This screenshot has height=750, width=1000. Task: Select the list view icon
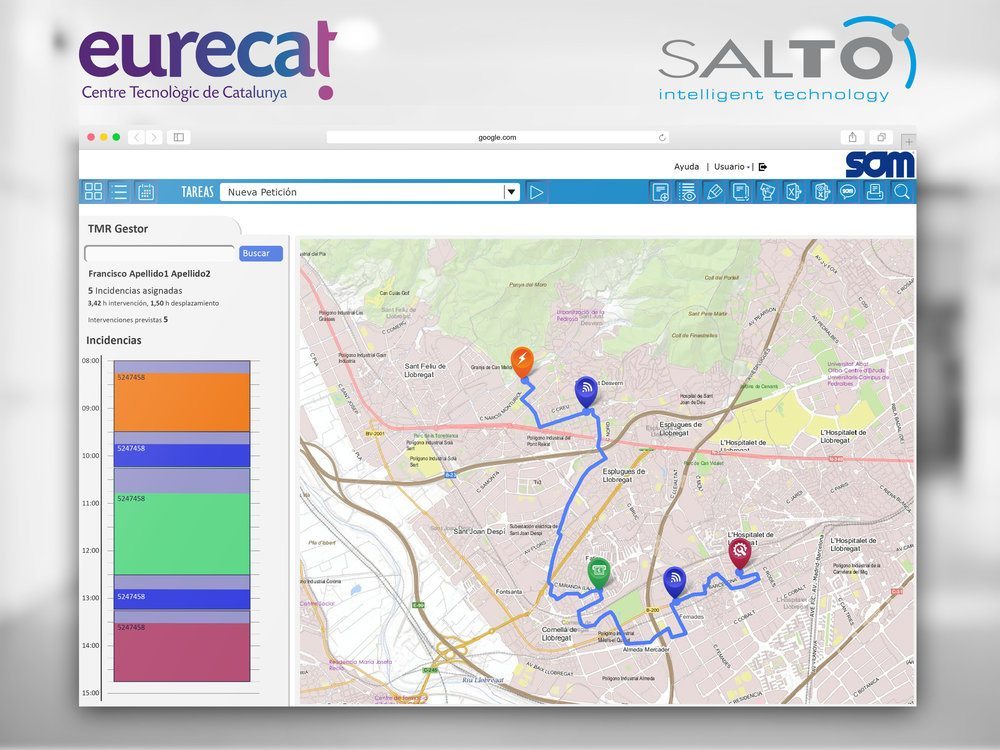[119, 192]
